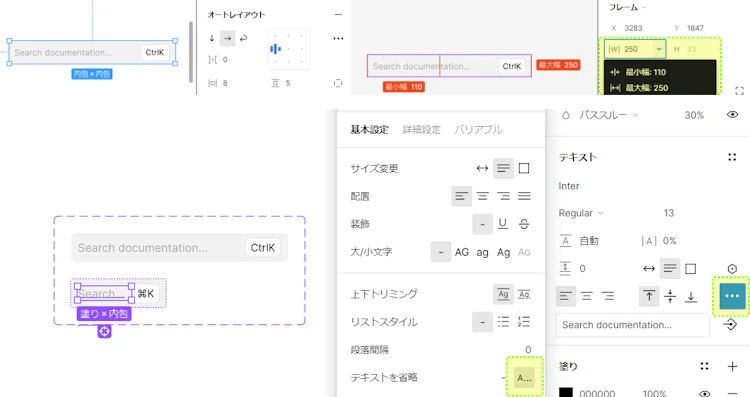Click the Search documentation... text content field
The height and width of the screenshot is (397, 750).
[632, 325]
